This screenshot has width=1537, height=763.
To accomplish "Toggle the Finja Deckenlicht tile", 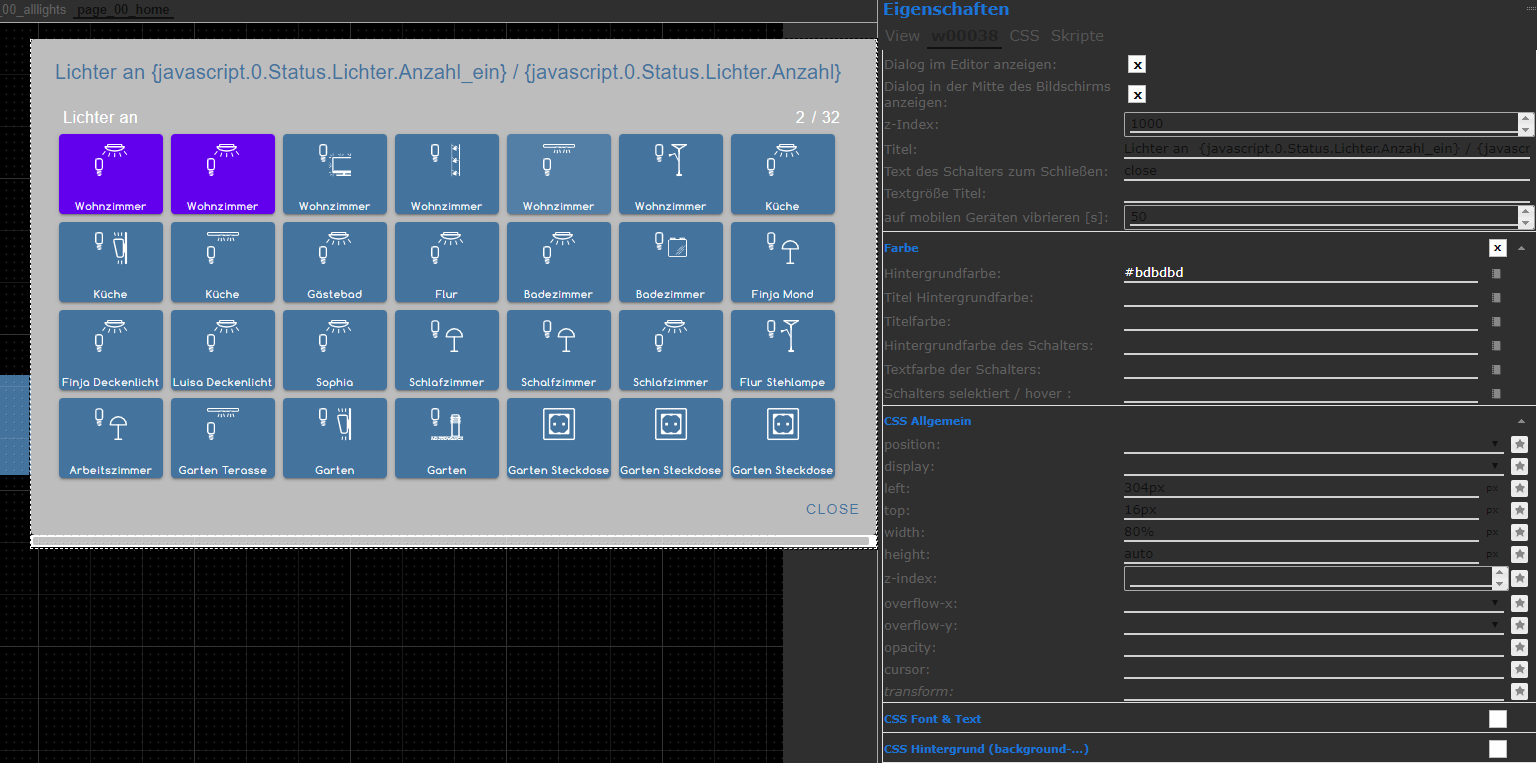I will click(x=111, y=350).
